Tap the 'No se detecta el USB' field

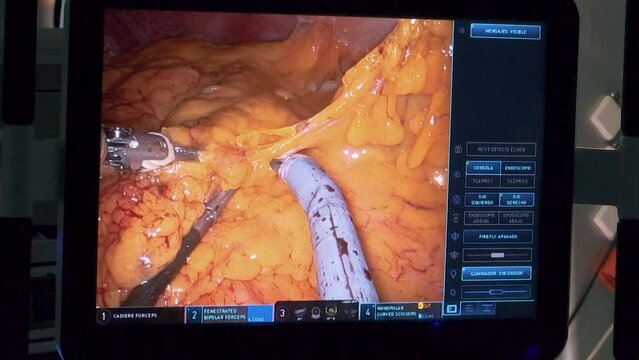click(x=501, y=150)
